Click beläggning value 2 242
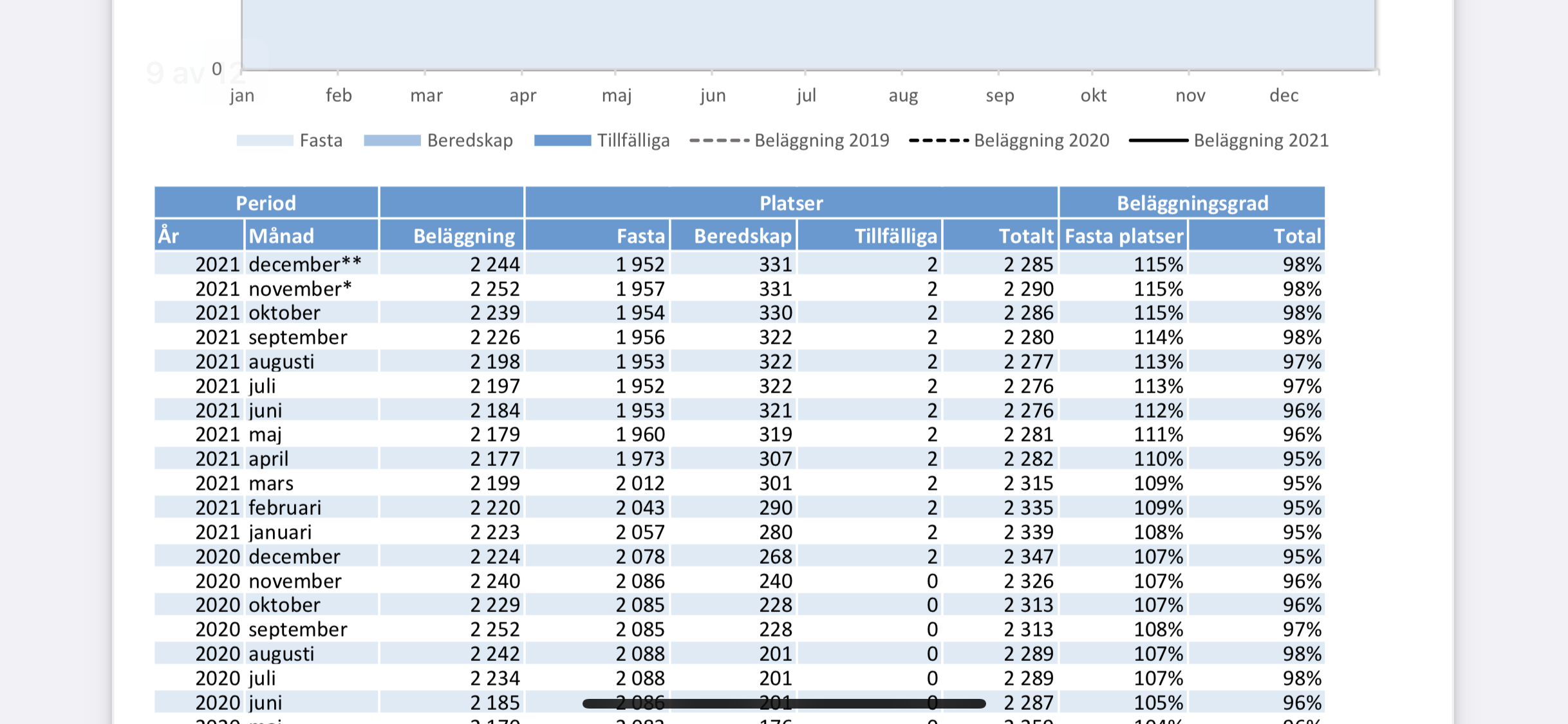Viewport: 1568px width, 724px height. [x=495, y=654]
